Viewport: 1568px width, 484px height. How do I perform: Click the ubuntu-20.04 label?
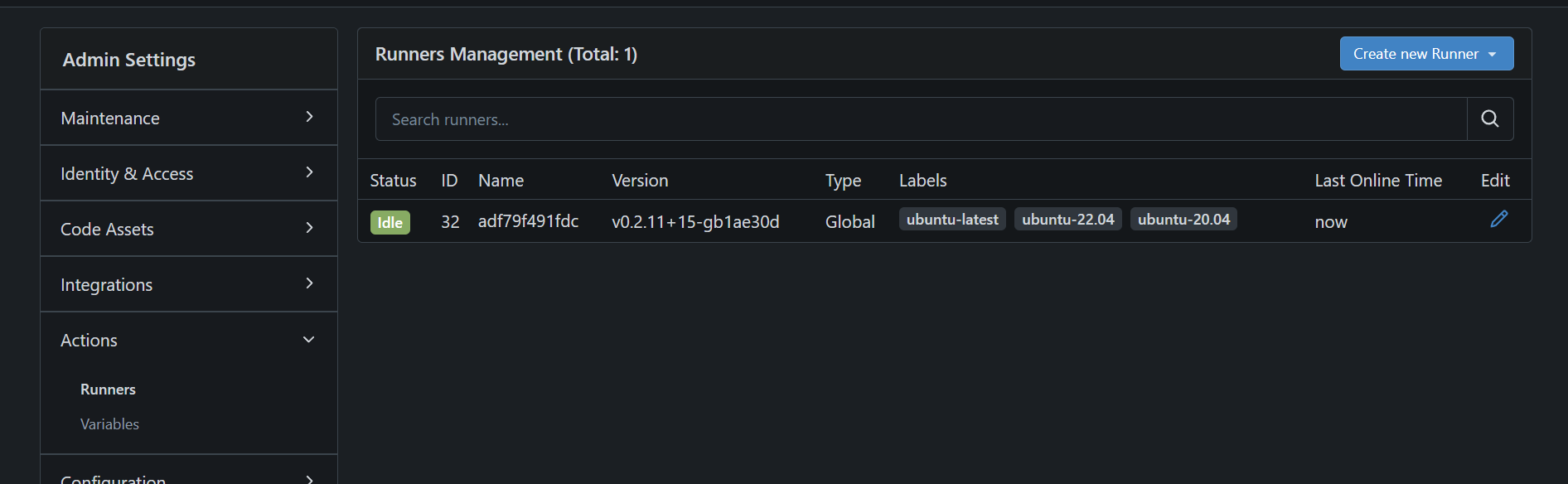[1183, 220]
